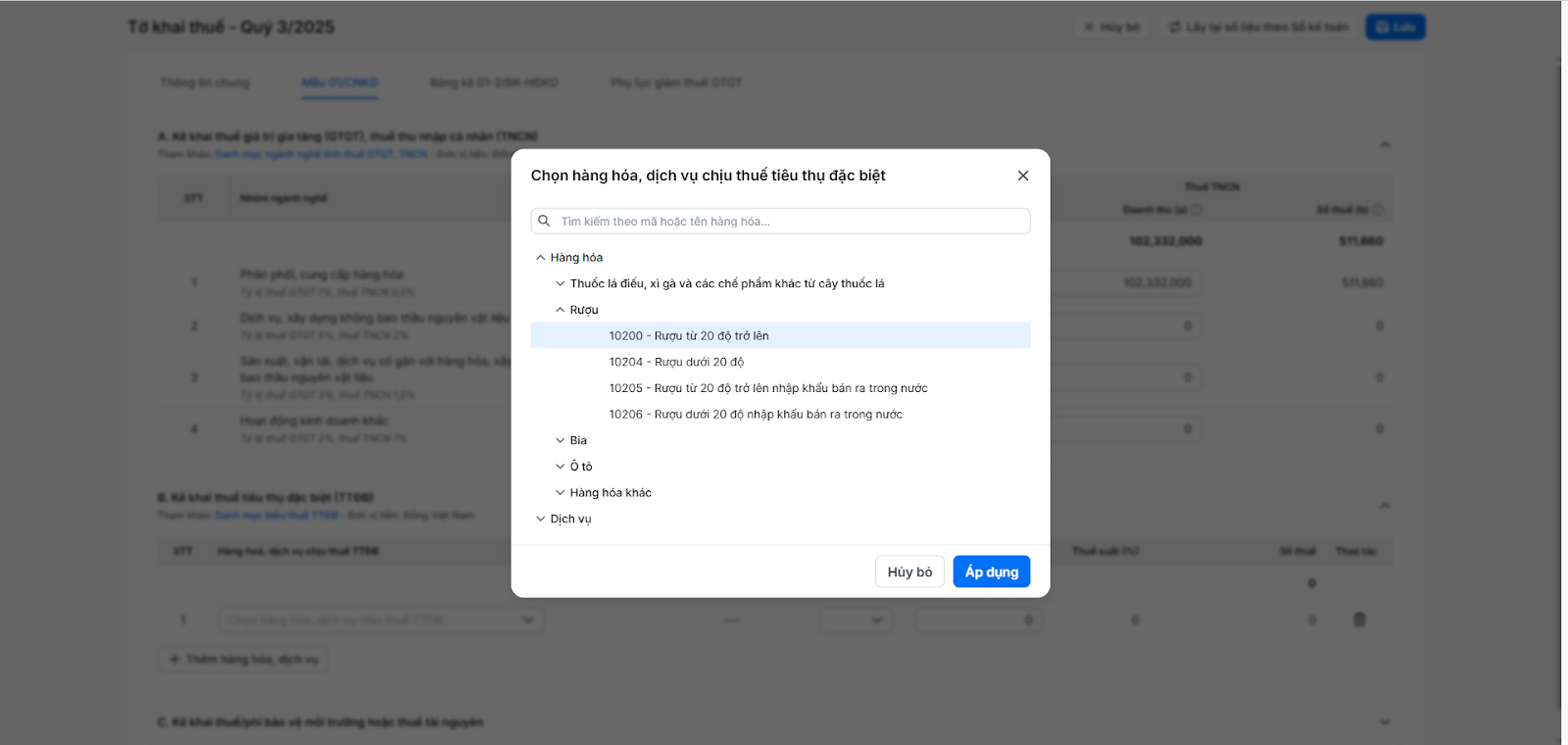1568x745 pixels.
Task: Select 10200 - Rượu từ 20 độ trở lên
Action: pos(689,336)
